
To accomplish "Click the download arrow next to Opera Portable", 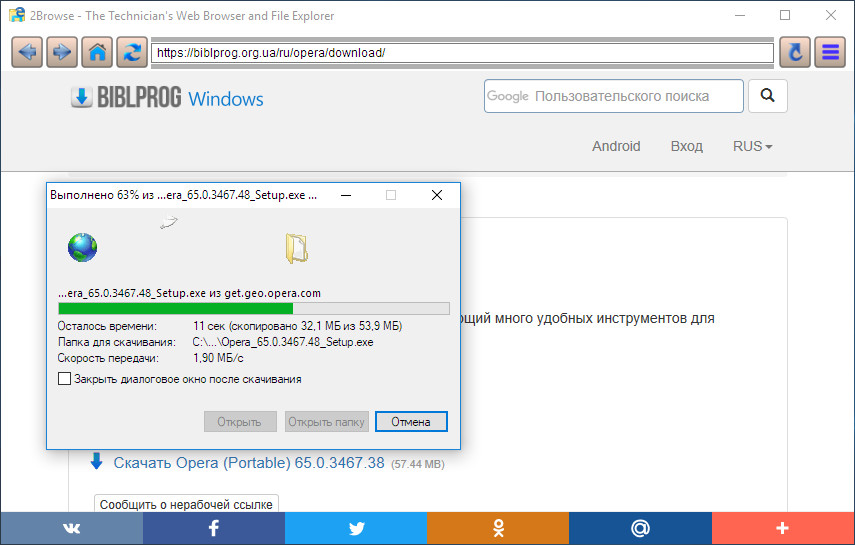I will tap(97, 461).
